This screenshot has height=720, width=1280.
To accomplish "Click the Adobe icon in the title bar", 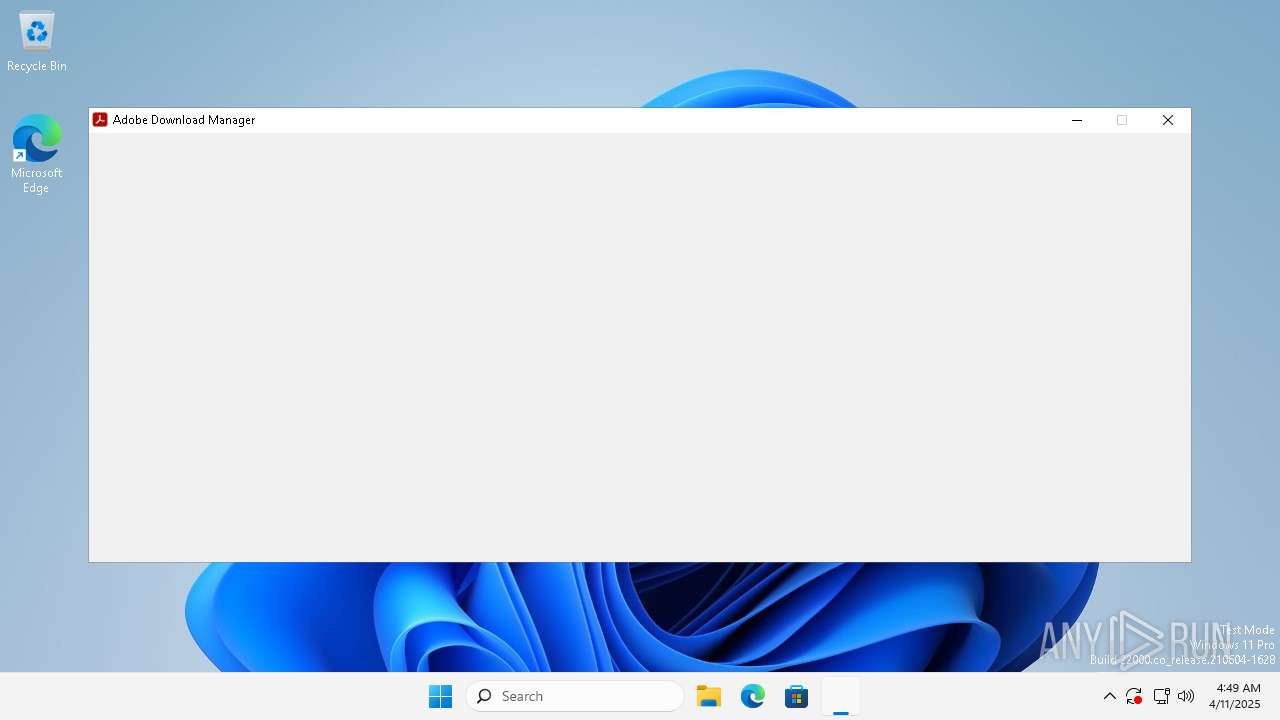I will (100, 120).
